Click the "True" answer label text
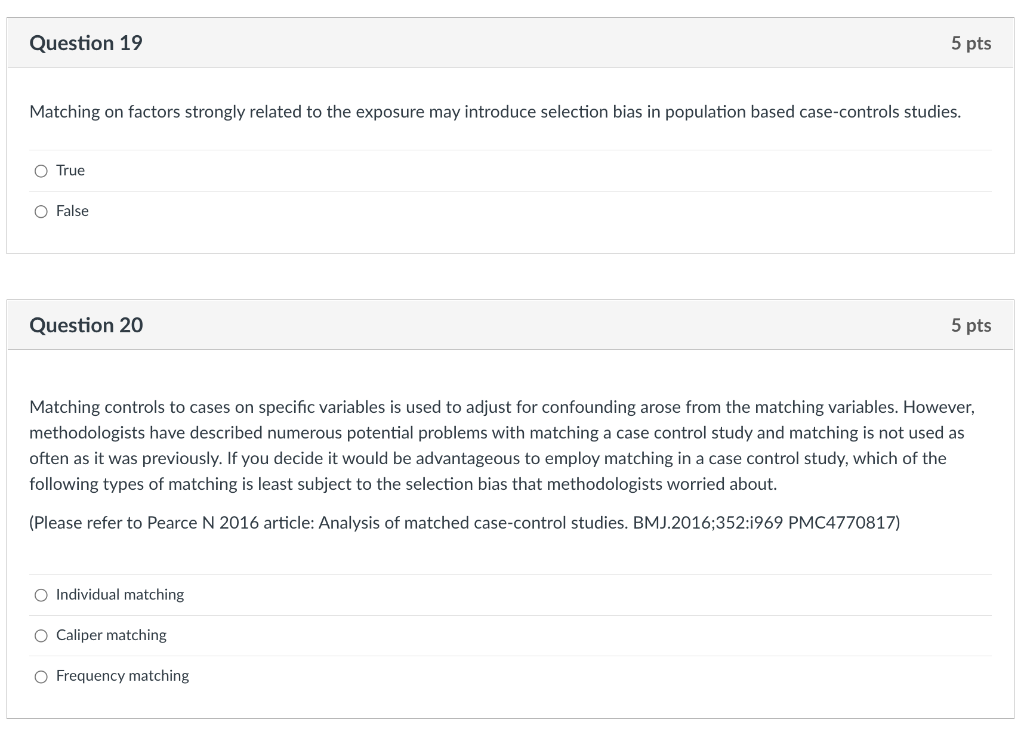 tap(70, 171)
